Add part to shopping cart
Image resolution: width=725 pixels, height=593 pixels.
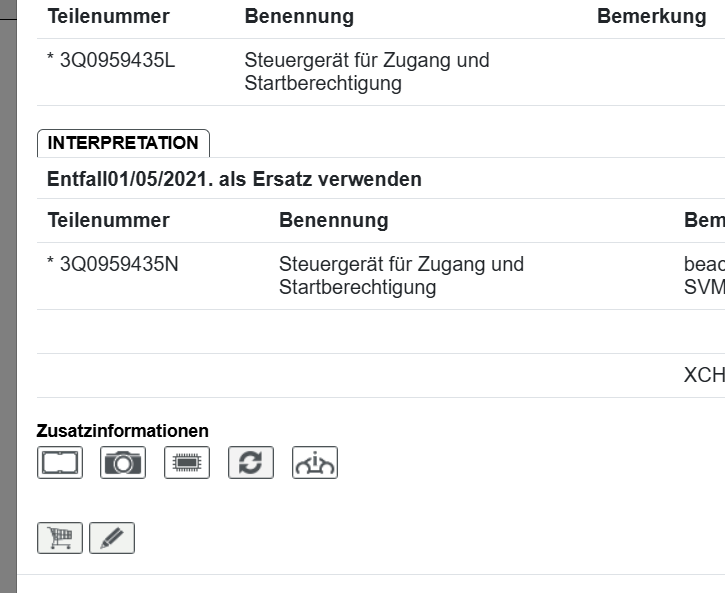point(60,538)
